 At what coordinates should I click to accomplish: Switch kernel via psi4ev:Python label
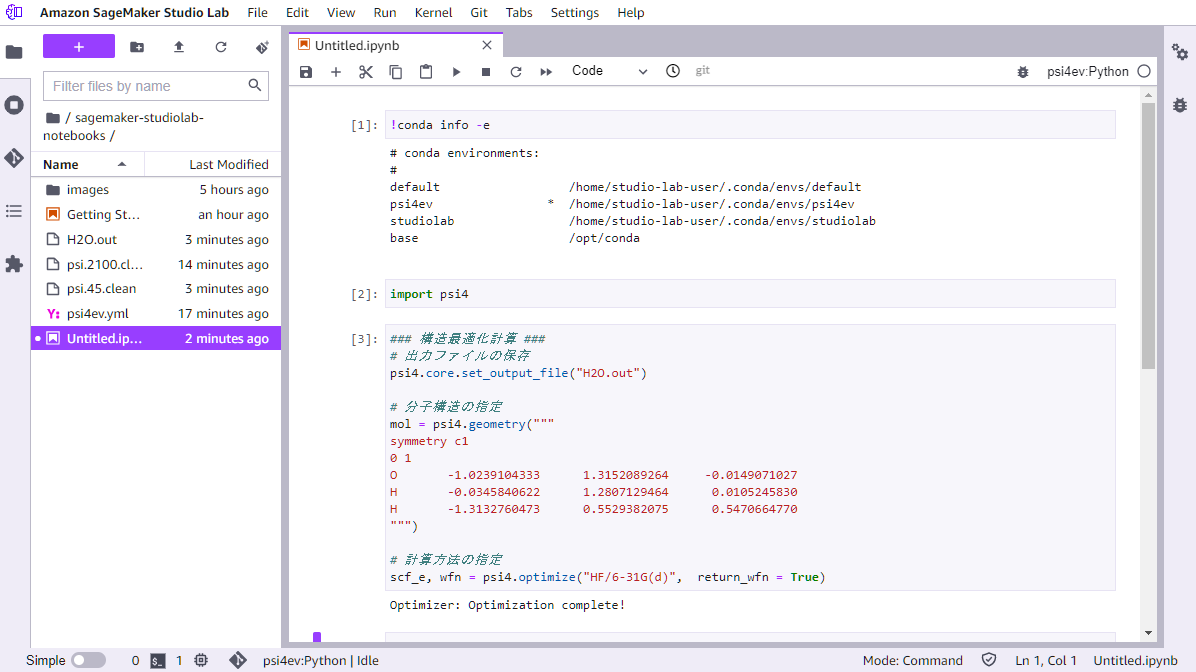click(1087, 72)
